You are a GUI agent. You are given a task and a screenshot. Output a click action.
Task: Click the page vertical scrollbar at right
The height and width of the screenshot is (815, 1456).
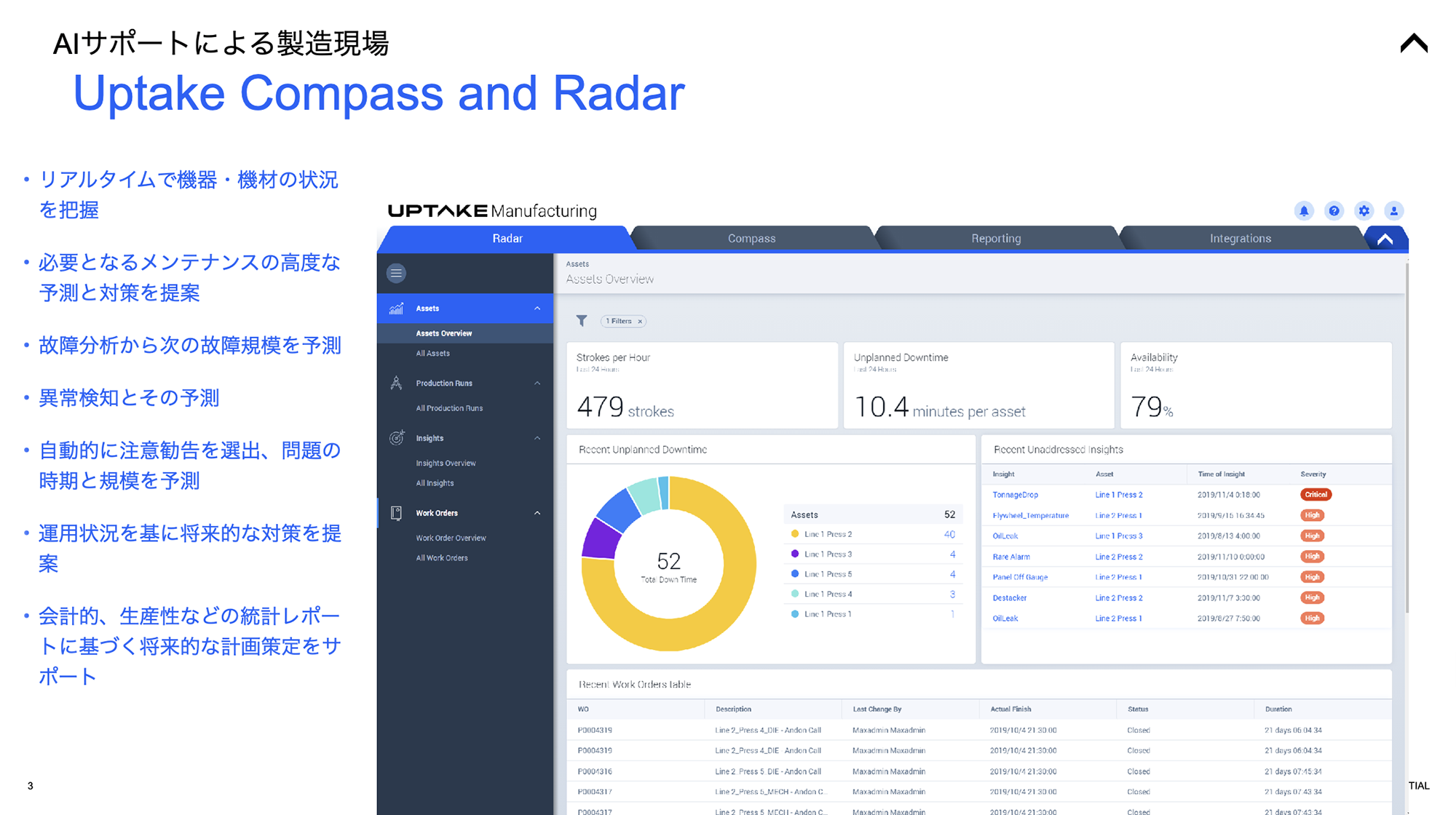pyautogui.click(x=1406, y=437)
